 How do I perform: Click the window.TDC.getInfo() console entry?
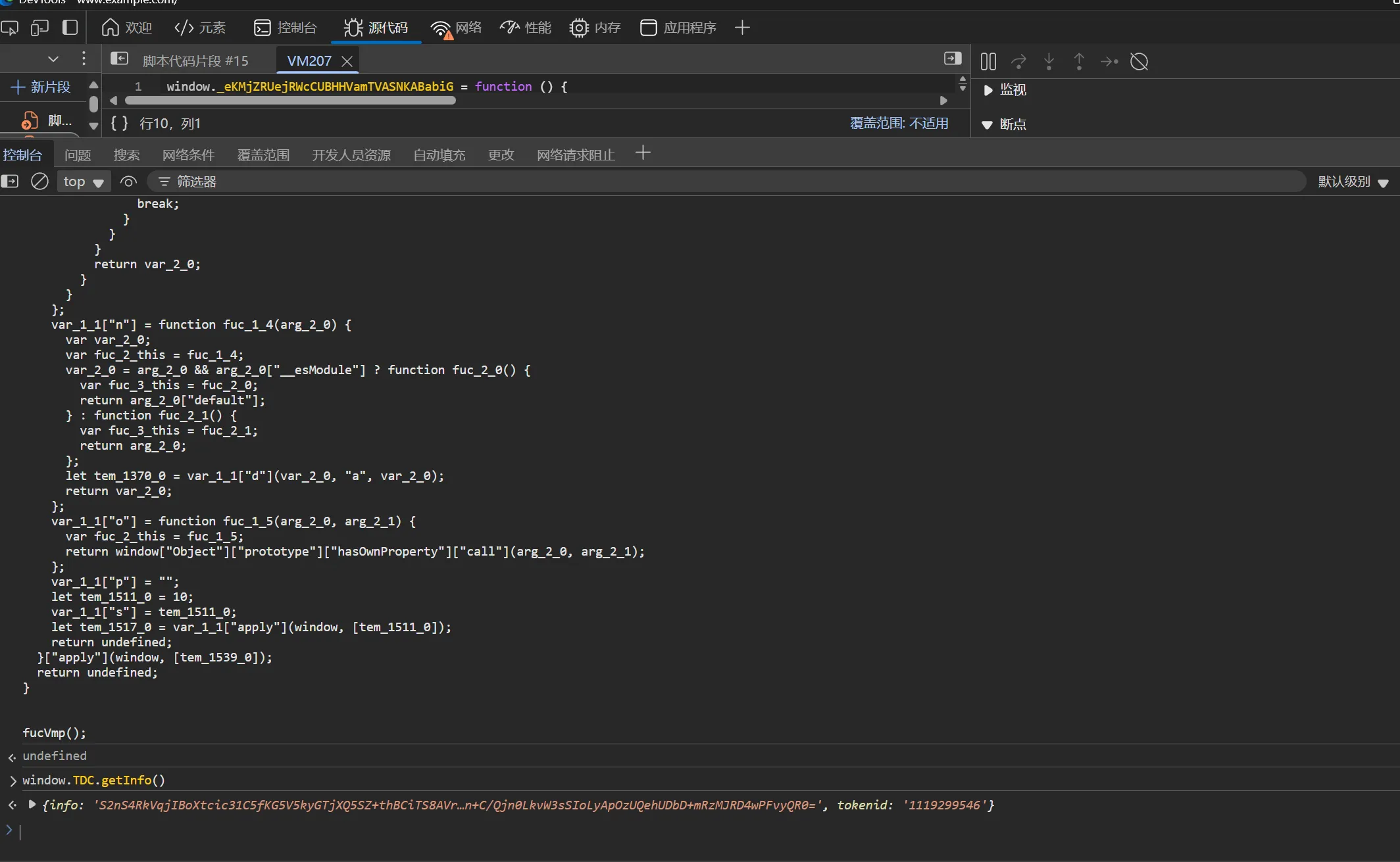tap(94, 780)
